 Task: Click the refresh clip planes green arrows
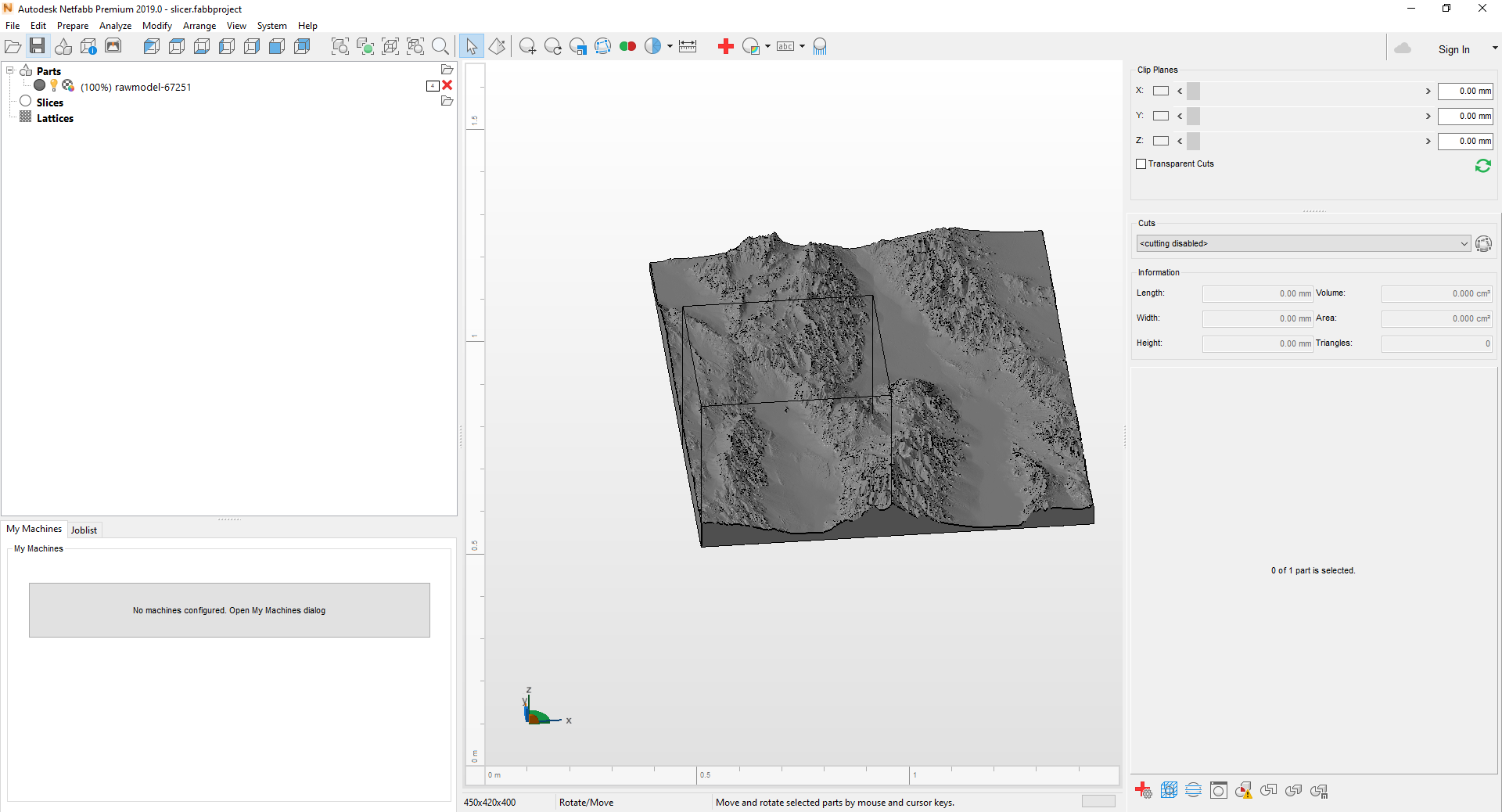point(1482,166)
